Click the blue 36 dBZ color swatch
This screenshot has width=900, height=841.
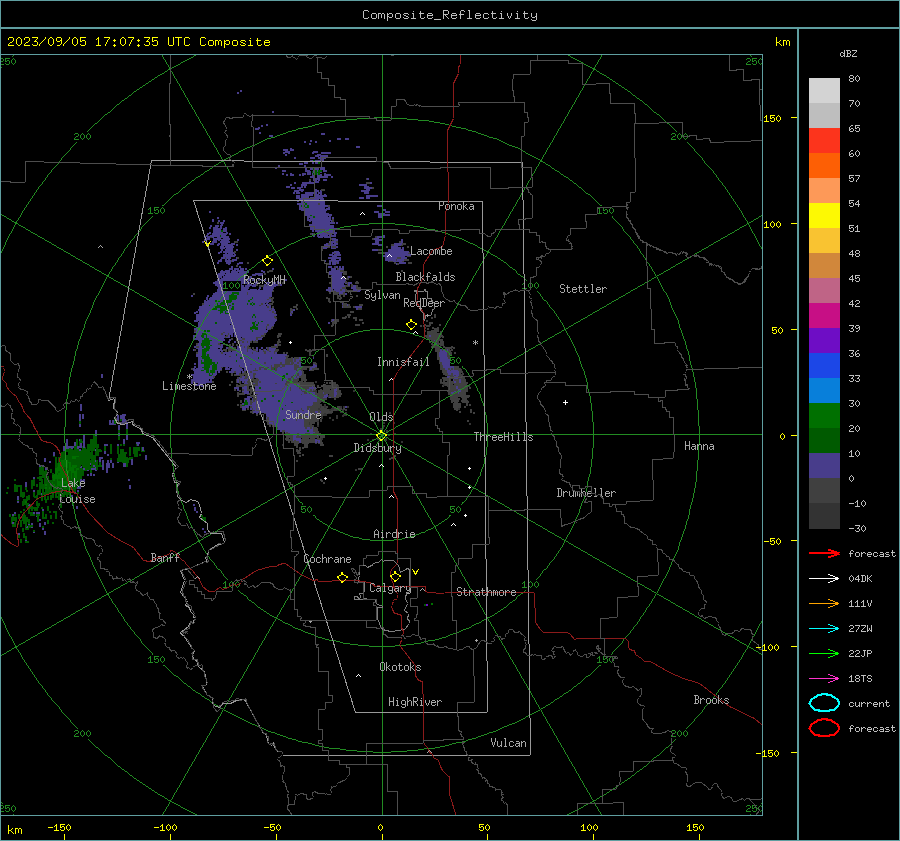(824, 366)
